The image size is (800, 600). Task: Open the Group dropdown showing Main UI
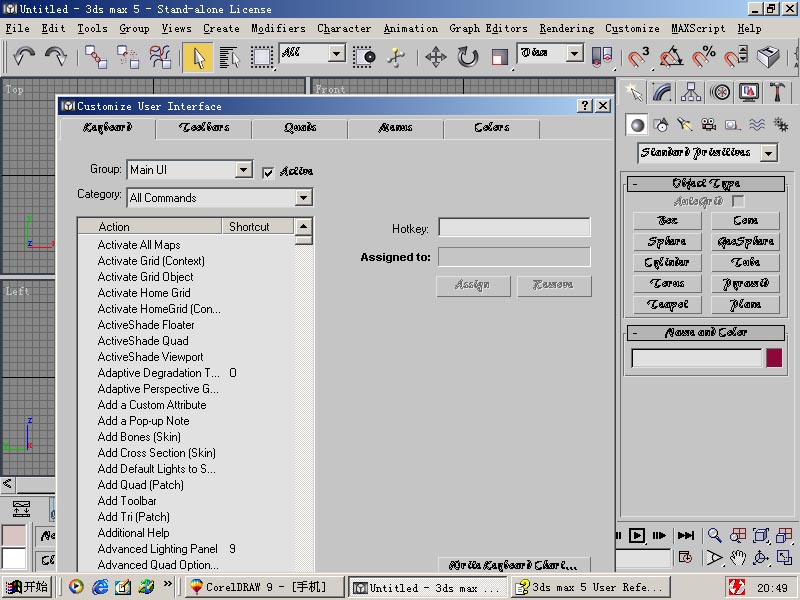coord(244,169)
